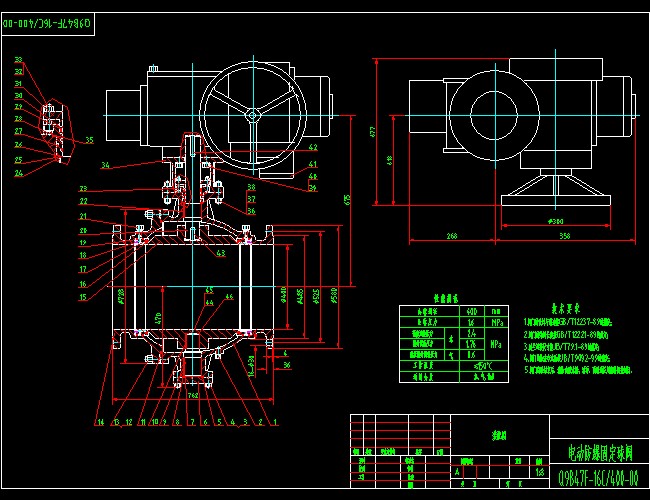This screenshot has width=650, height=500.
Task: Select technical requirement line 4 JB/T9092-99
Action: [567, 358]
